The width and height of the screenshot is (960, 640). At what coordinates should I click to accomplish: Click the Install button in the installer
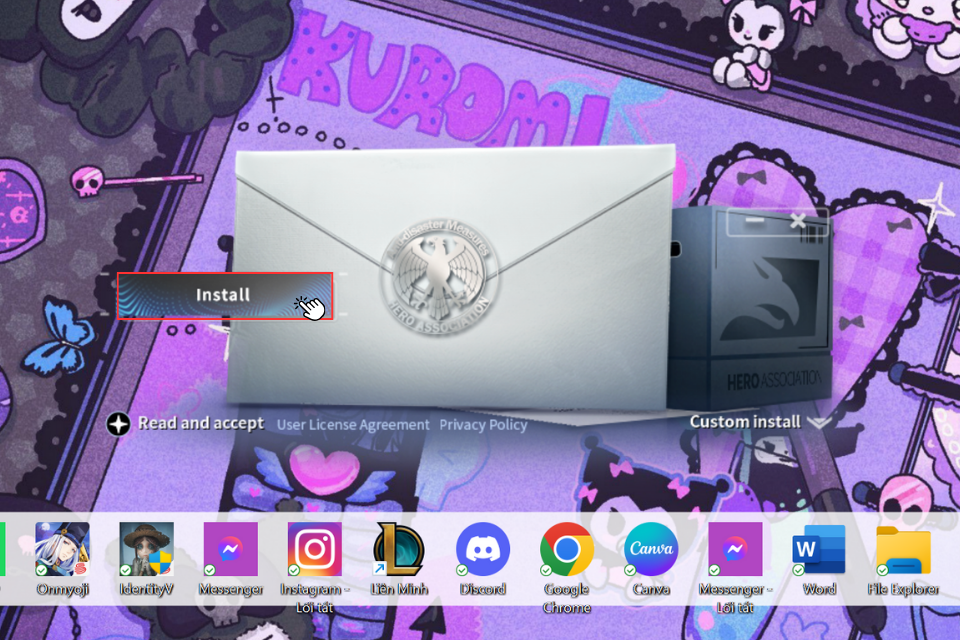point(225,296)
